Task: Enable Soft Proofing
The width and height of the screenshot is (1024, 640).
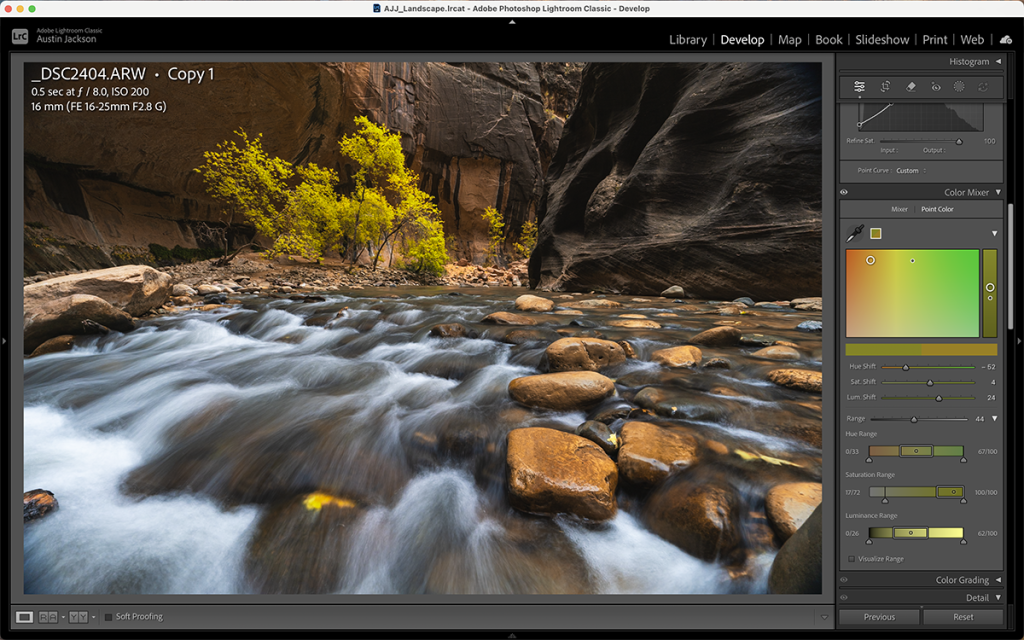Action: (x=108, y=616)
